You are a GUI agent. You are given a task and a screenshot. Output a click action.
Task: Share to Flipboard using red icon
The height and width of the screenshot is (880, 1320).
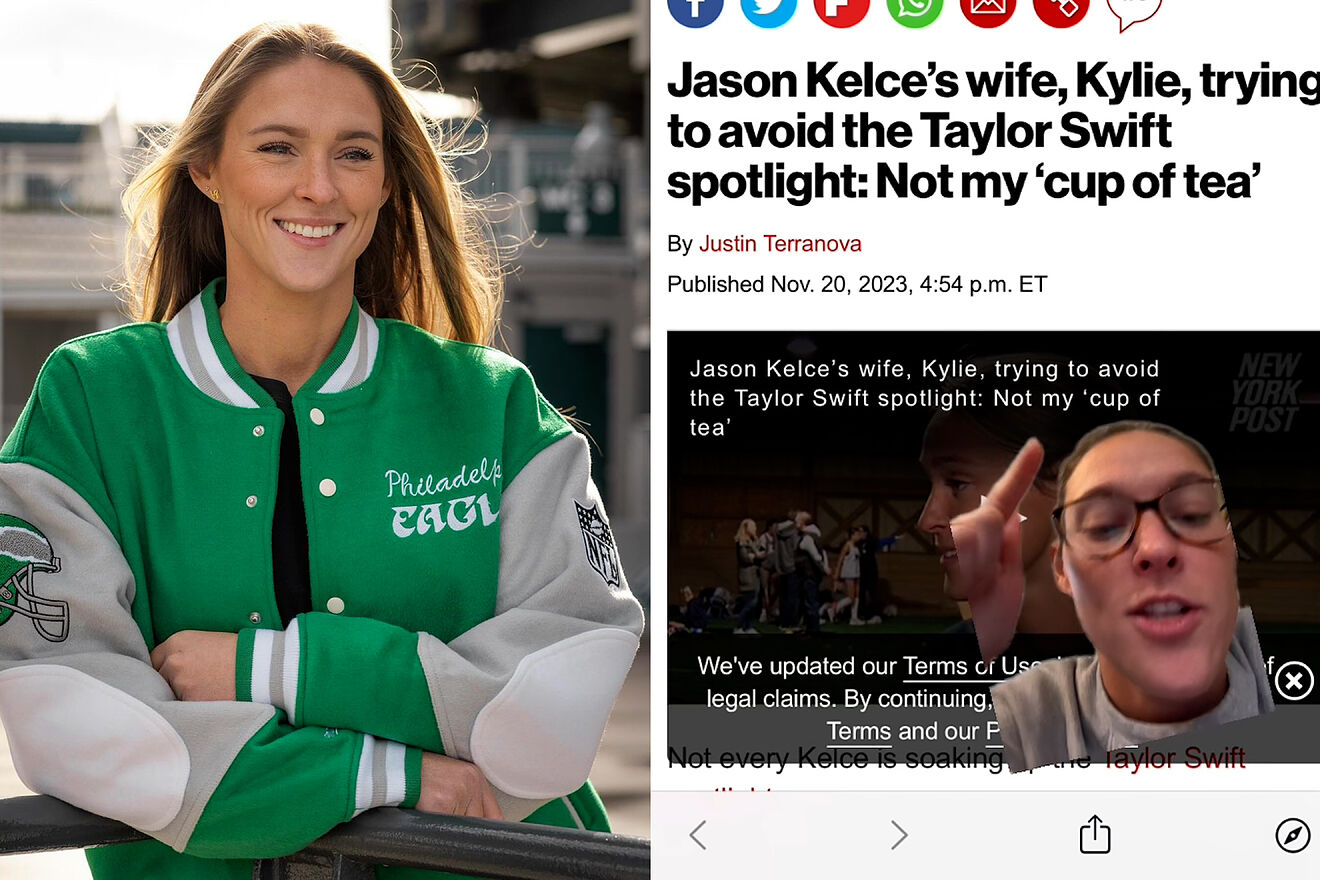[841, 6]
